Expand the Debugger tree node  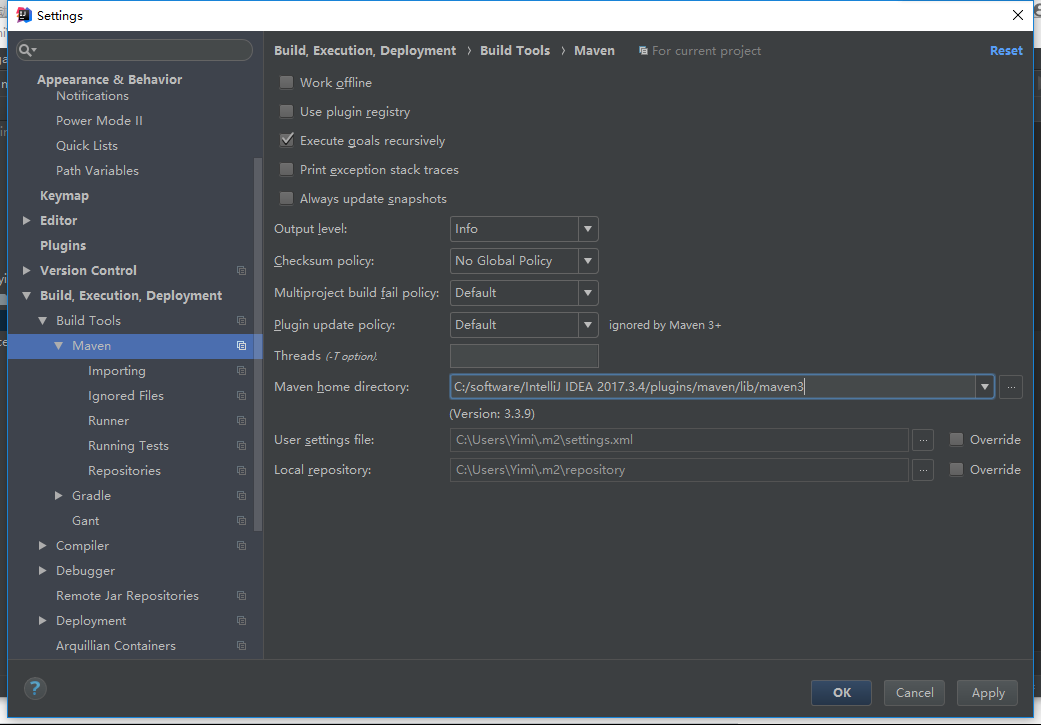coord(42,571)
